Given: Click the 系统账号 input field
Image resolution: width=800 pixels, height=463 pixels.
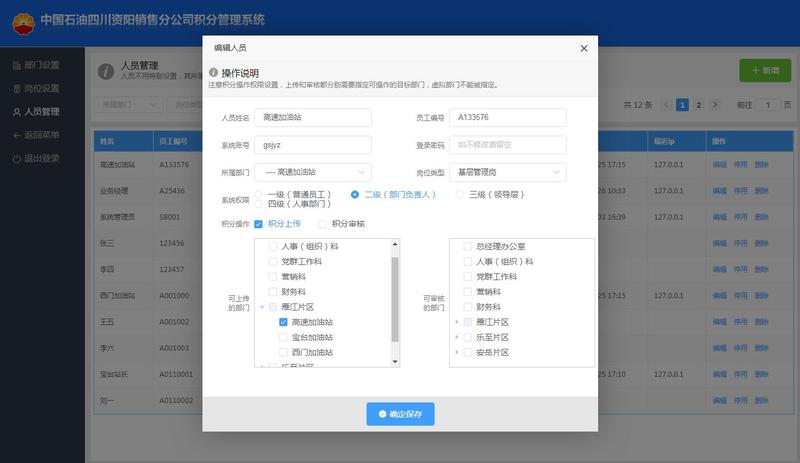Looking at the screenshot, I should pos(313,145).
